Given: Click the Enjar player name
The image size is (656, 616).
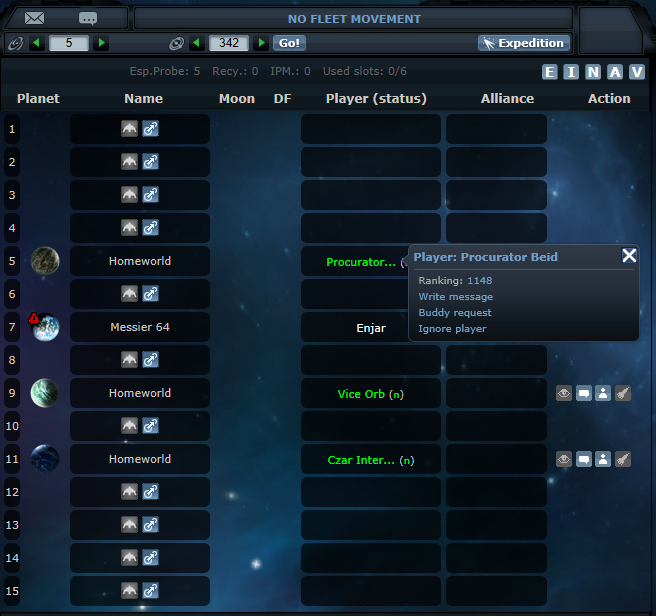Looking at the screenshot, I should click(x=371, y=328).
